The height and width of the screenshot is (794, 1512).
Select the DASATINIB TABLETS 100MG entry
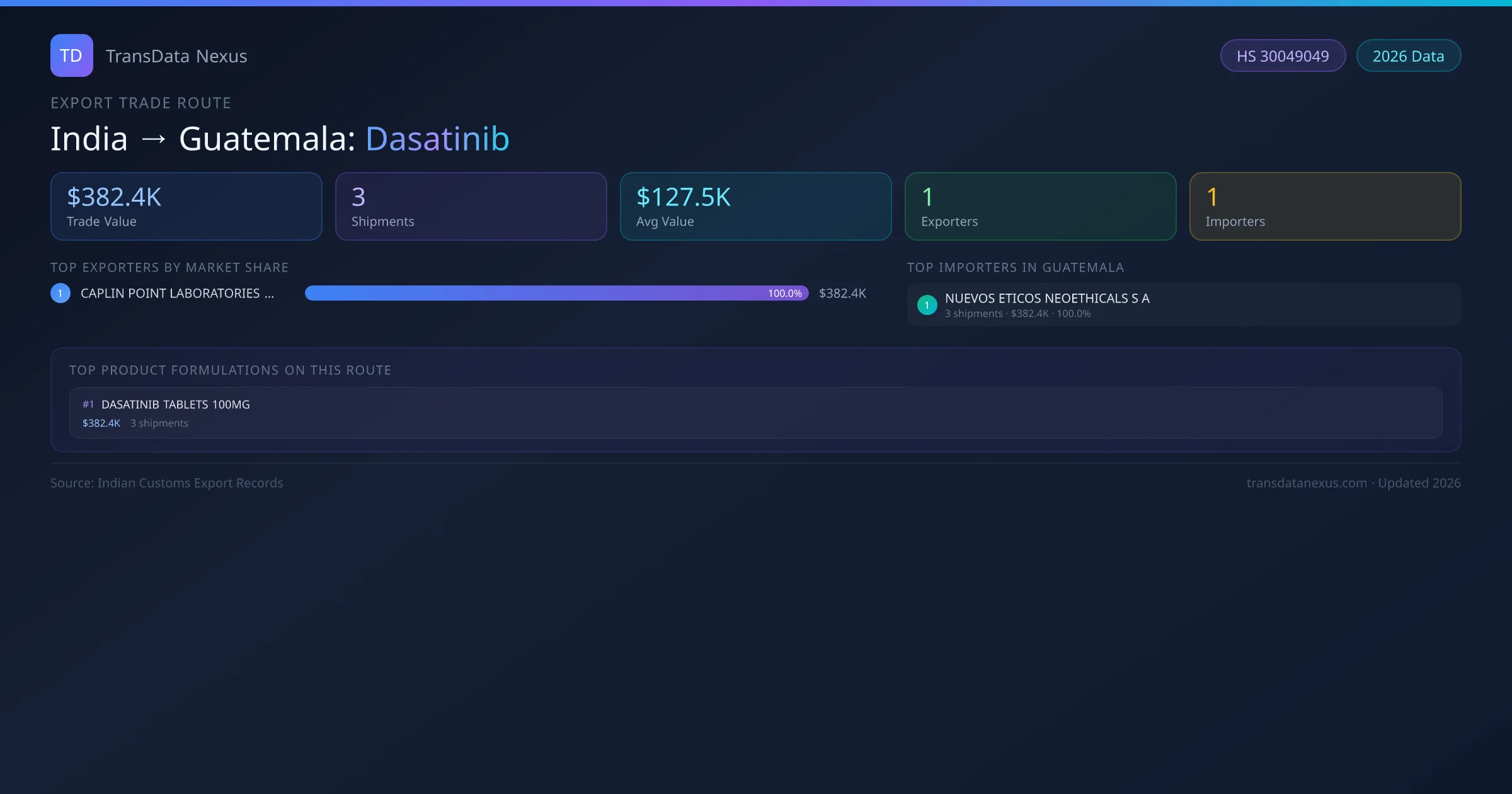tap(176, 404)
